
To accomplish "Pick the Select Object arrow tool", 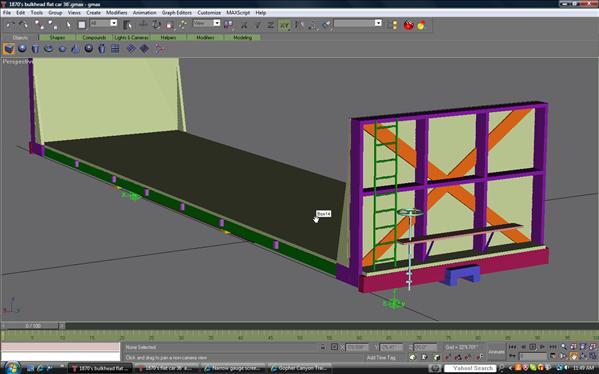I will tap(68, 25).
